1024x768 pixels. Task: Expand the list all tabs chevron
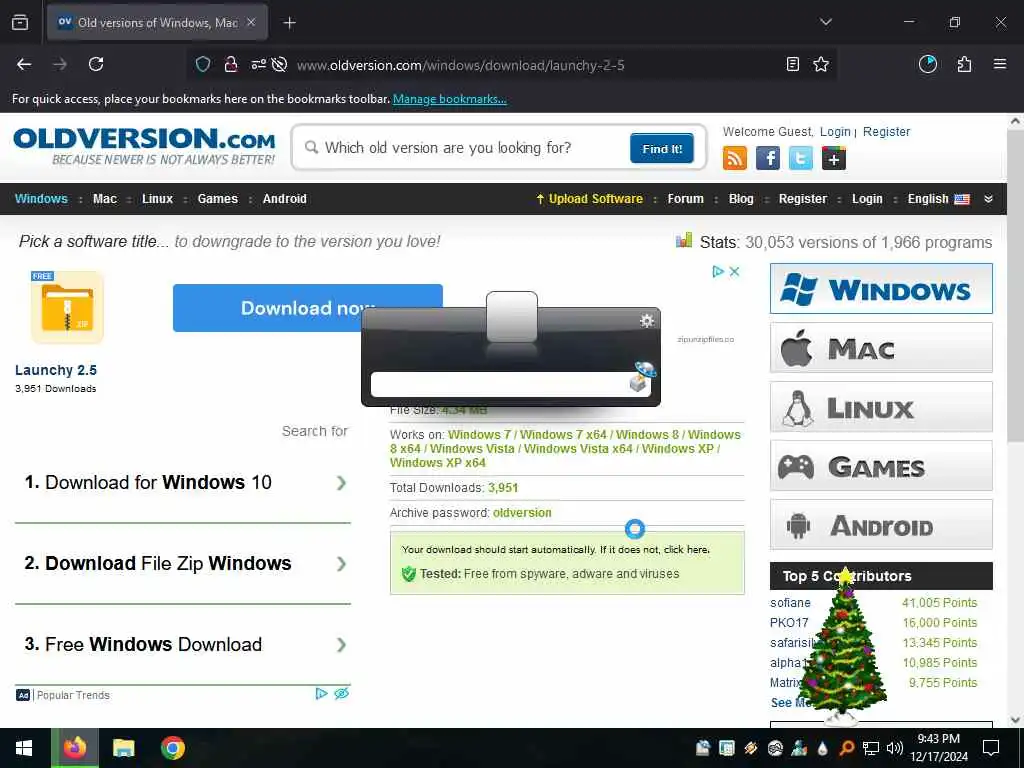[x=825, y=22]
